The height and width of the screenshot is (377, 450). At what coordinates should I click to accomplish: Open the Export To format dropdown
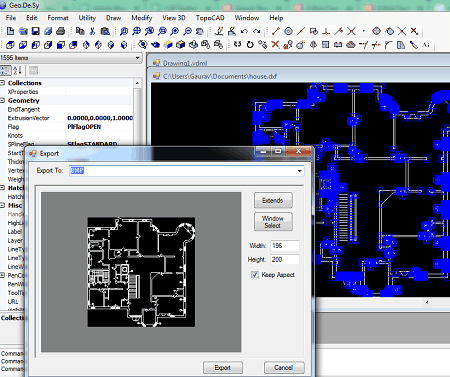(x=299, y=171)
